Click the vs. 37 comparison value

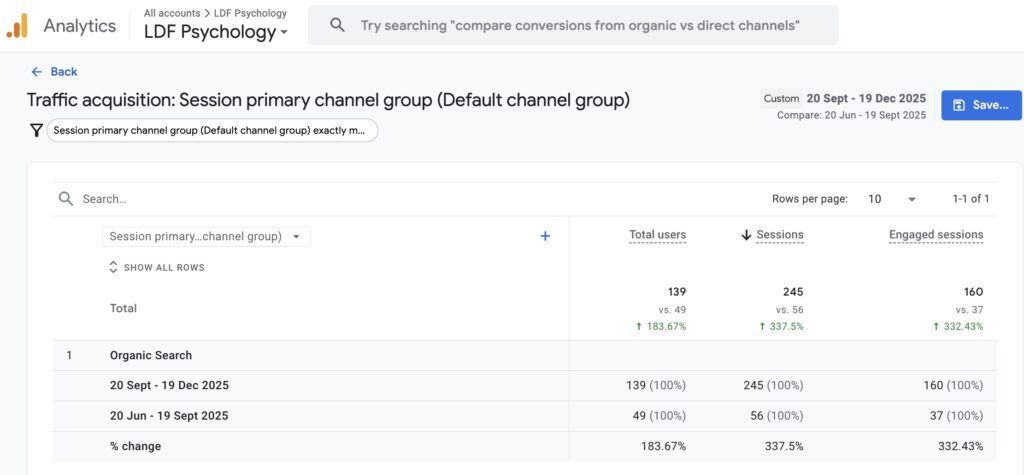pos(969,310)
